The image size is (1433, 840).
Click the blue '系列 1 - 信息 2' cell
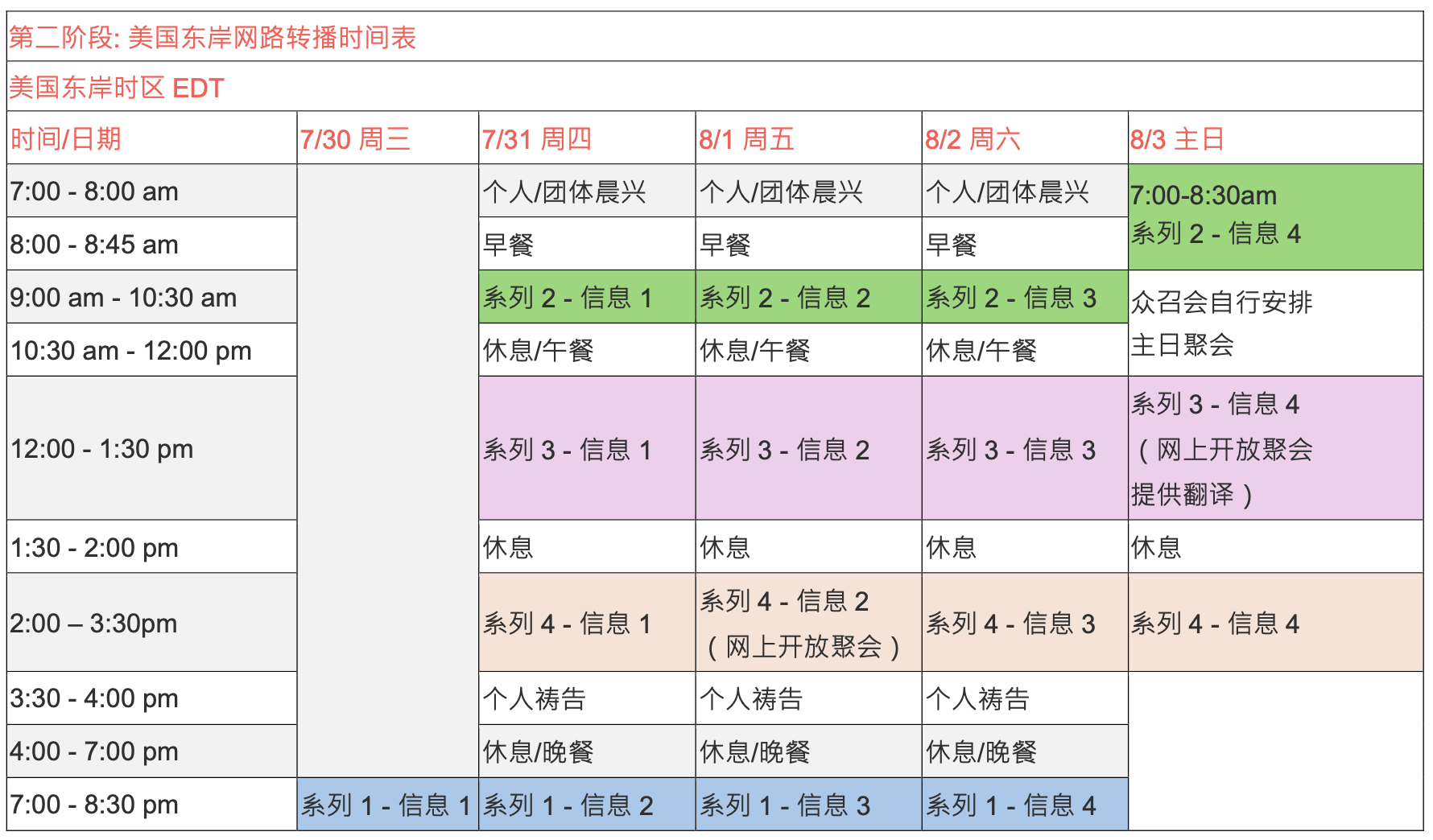point(587,804)
